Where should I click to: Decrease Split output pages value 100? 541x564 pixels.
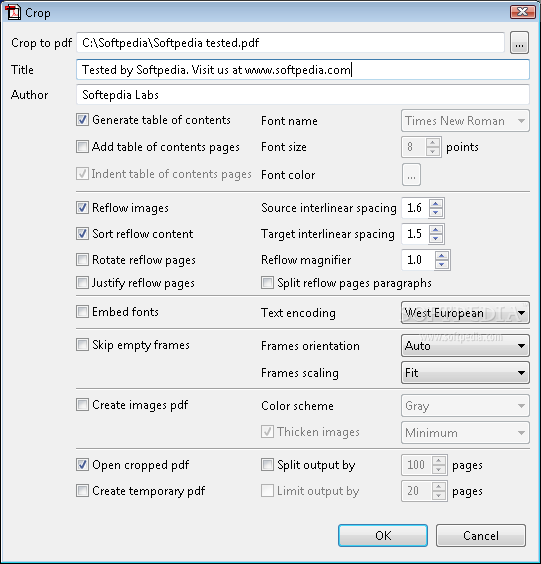click(x=439, y=469)
